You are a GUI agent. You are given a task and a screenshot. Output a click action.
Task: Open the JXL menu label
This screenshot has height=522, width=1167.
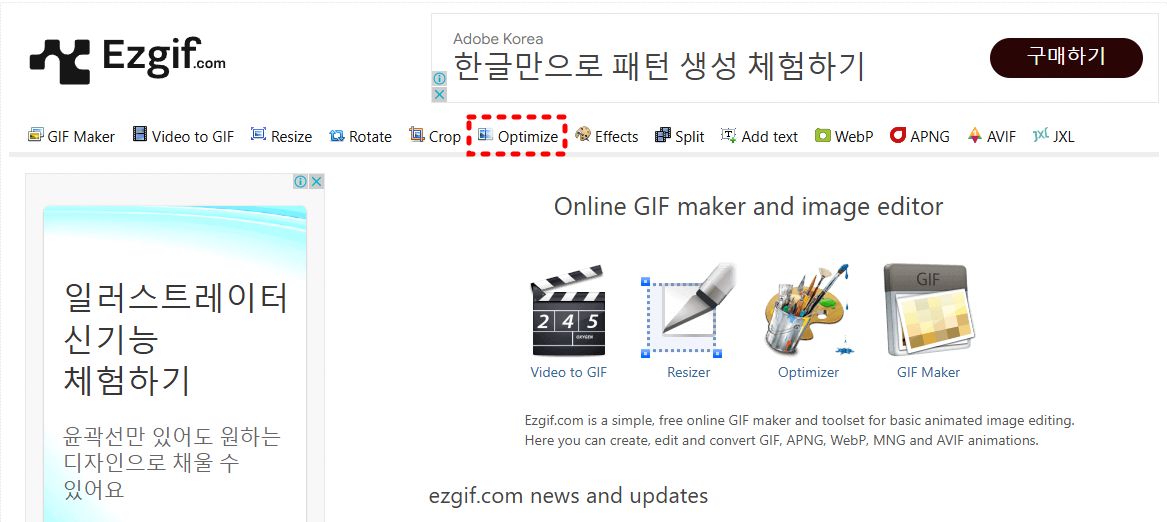click(1064, 137)
